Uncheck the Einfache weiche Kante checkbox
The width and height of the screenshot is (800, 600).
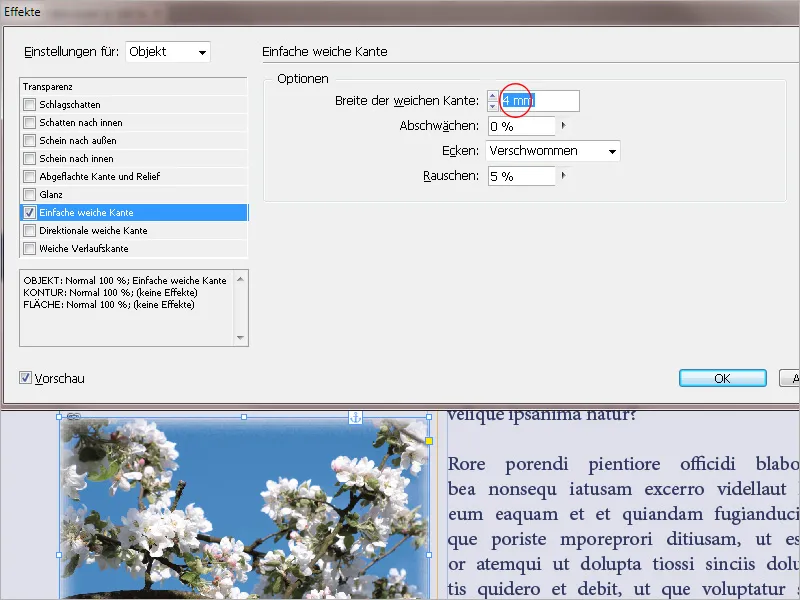(x=30, y=212)
